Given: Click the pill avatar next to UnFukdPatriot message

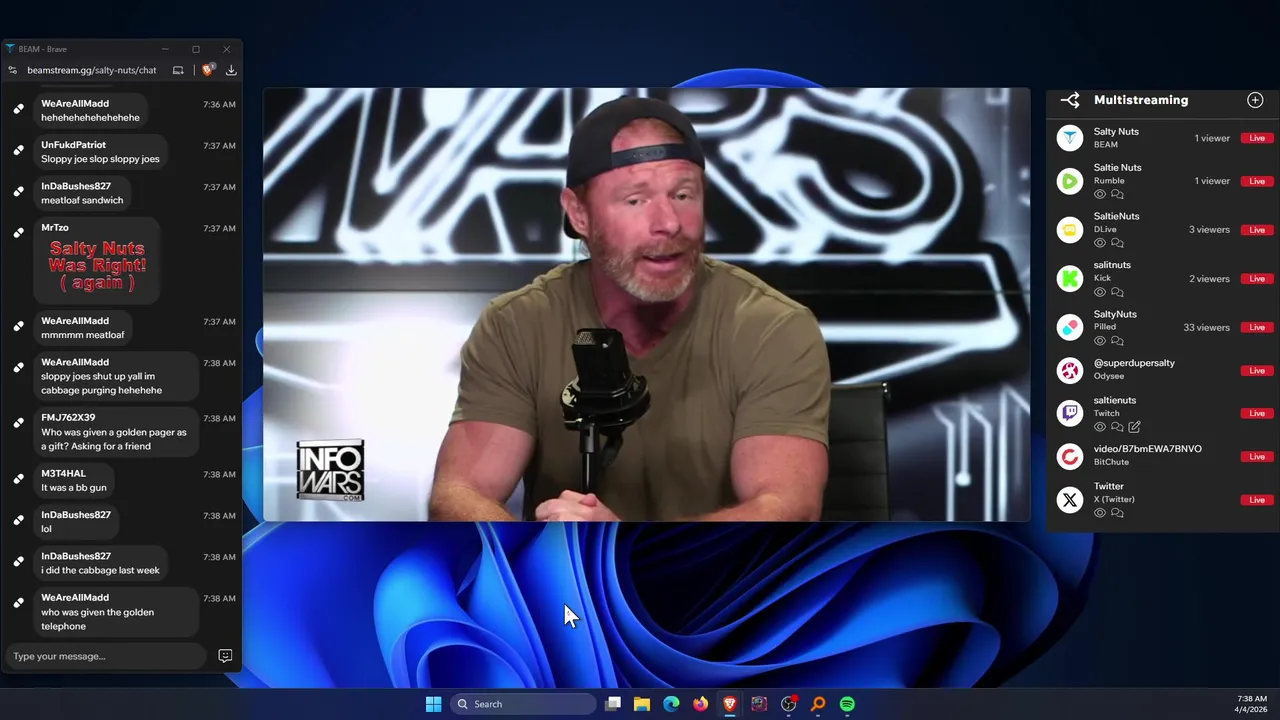Looking at the screenshot, I should (x=18, y=150).
